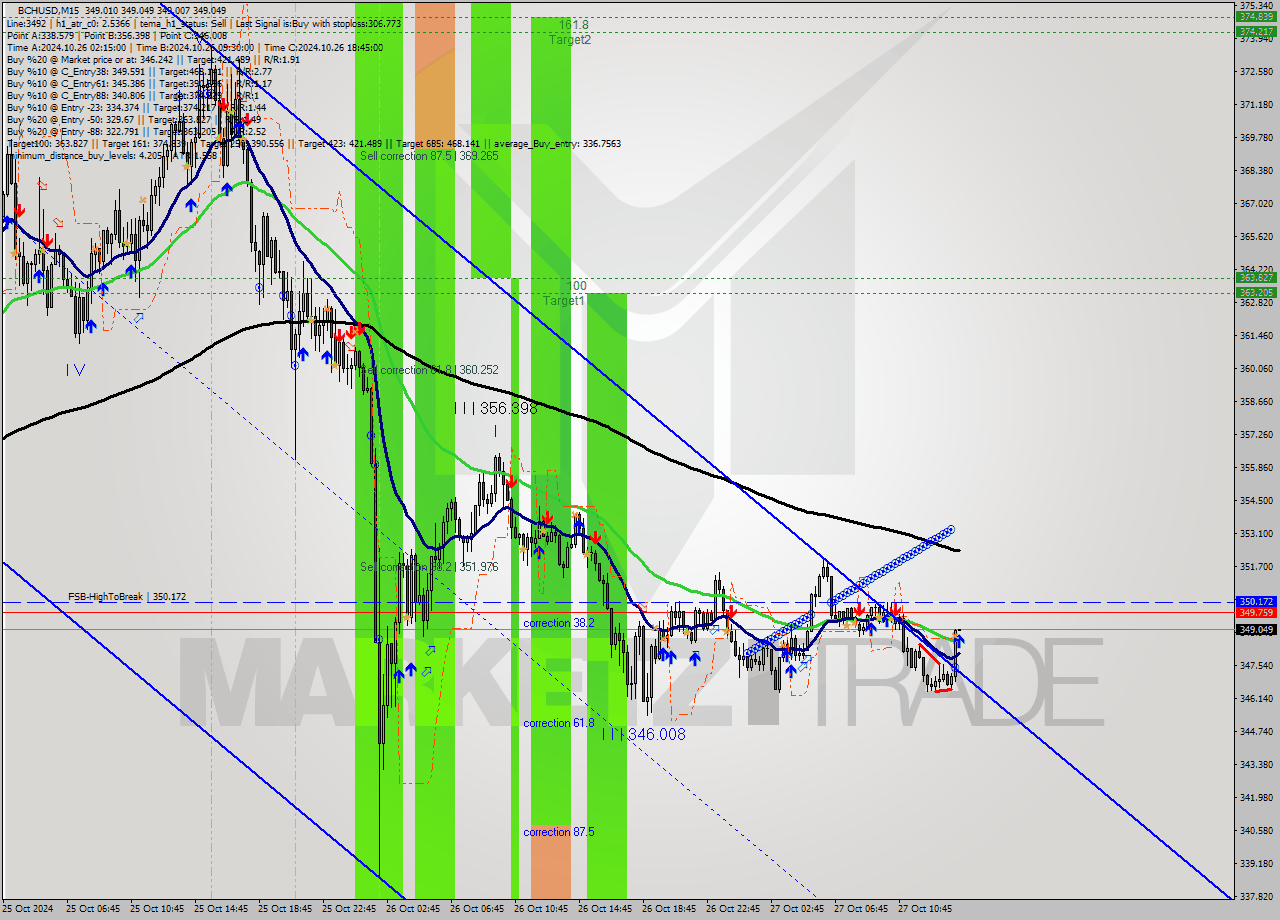Click the 'Sell correction 38.2 | 351.976' label

(x=429, y=567)
